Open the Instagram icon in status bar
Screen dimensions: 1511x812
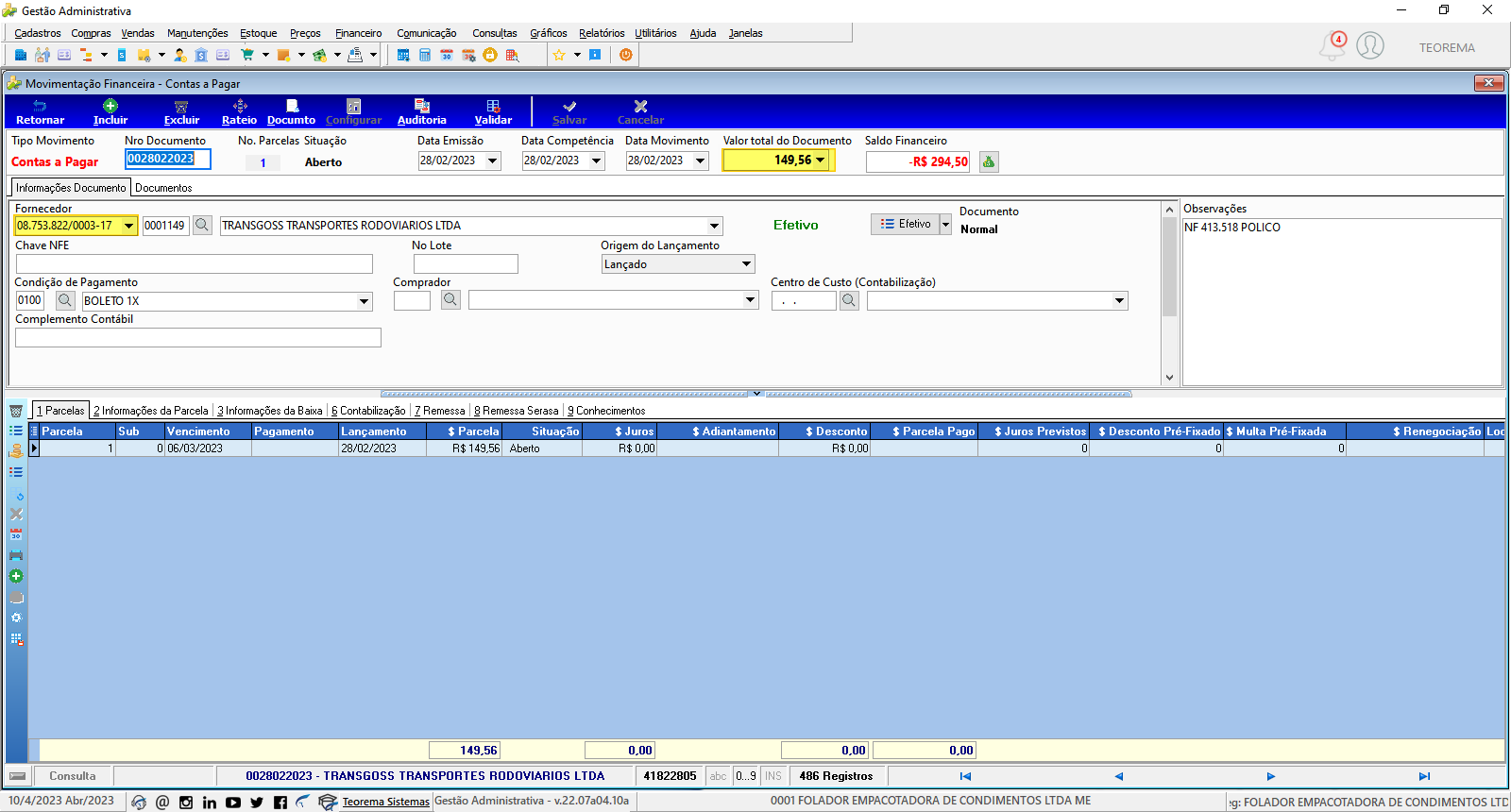(x=186, y=803)
